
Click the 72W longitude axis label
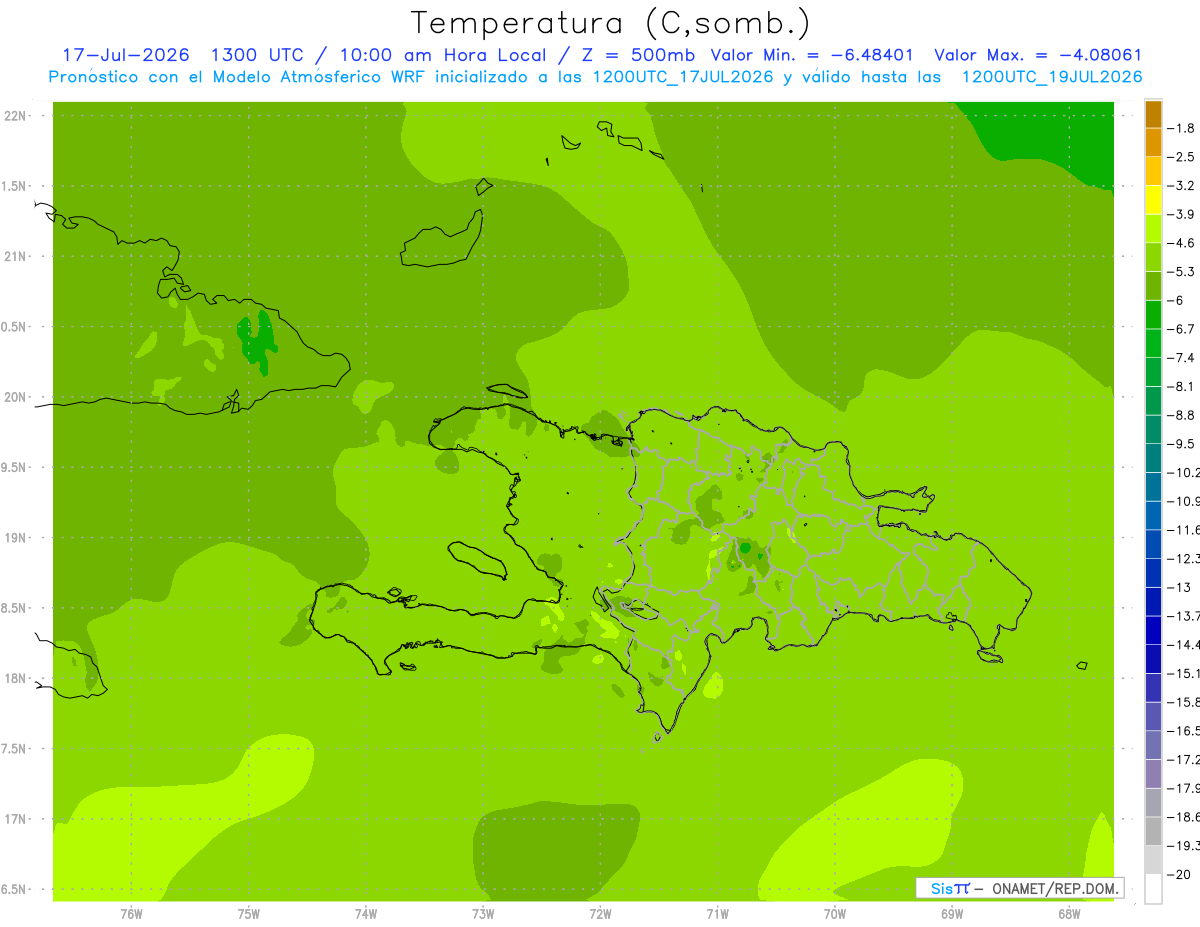(x=600, y=914)
